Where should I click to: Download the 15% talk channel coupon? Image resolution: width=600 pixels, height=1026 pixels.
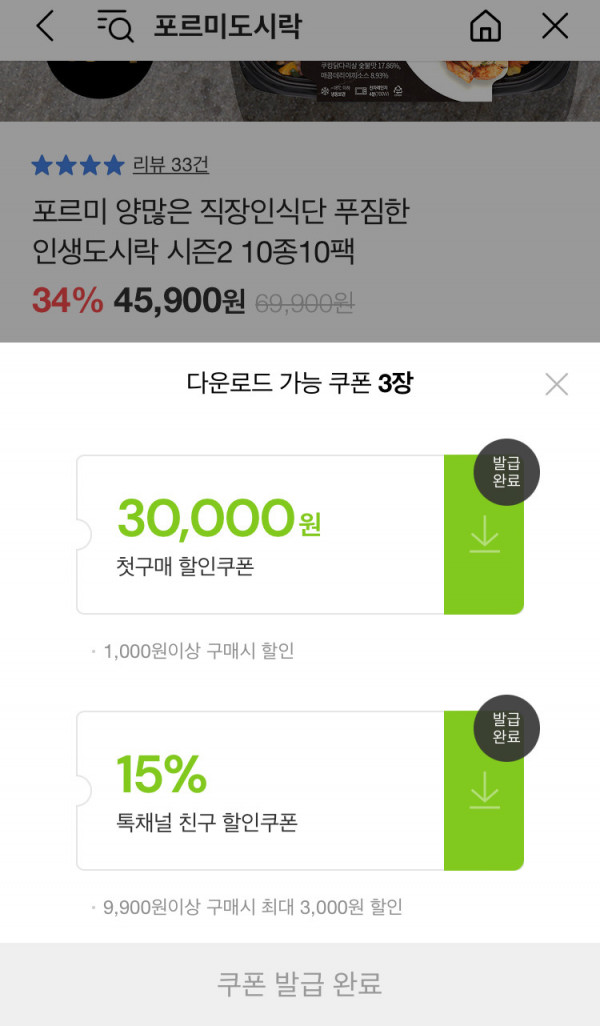coord(484,790)
